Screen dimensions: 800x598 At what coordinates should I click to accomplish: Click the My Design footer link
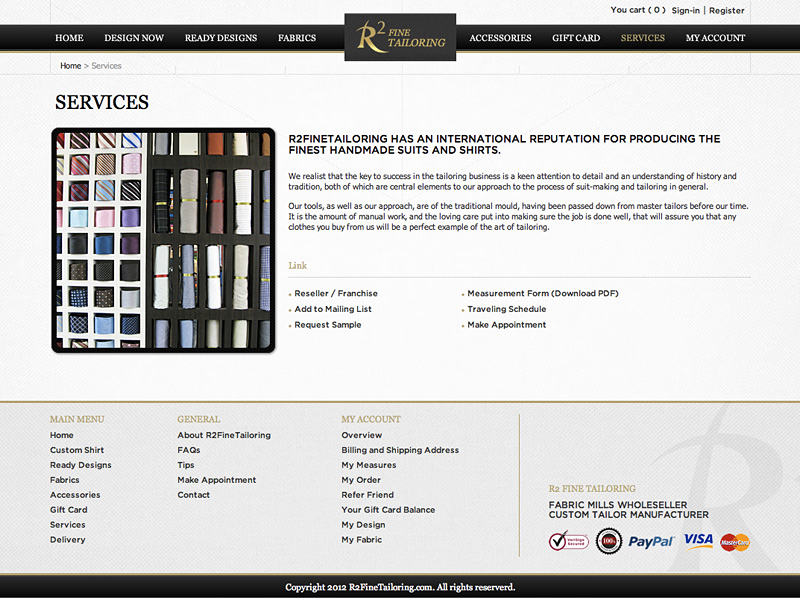363,525
